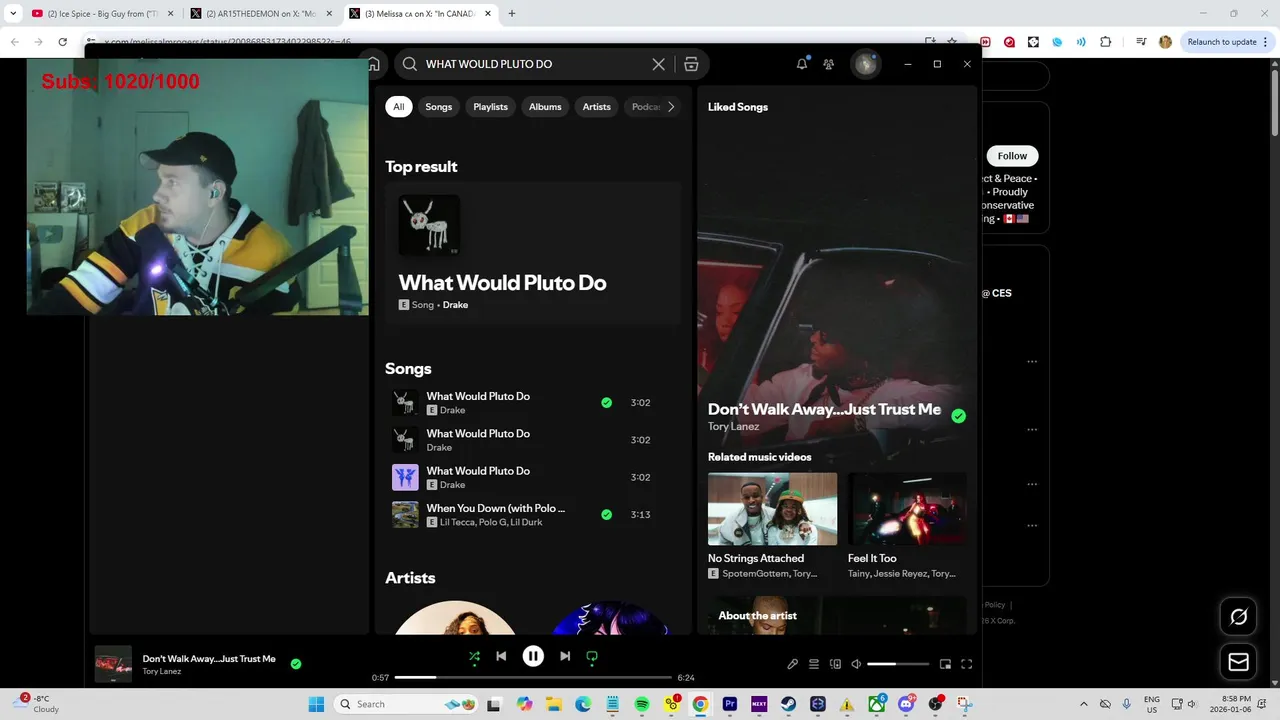Switch to AR15THEDEMON on X tab
1280x720 pixels.
tap(260, 14)
